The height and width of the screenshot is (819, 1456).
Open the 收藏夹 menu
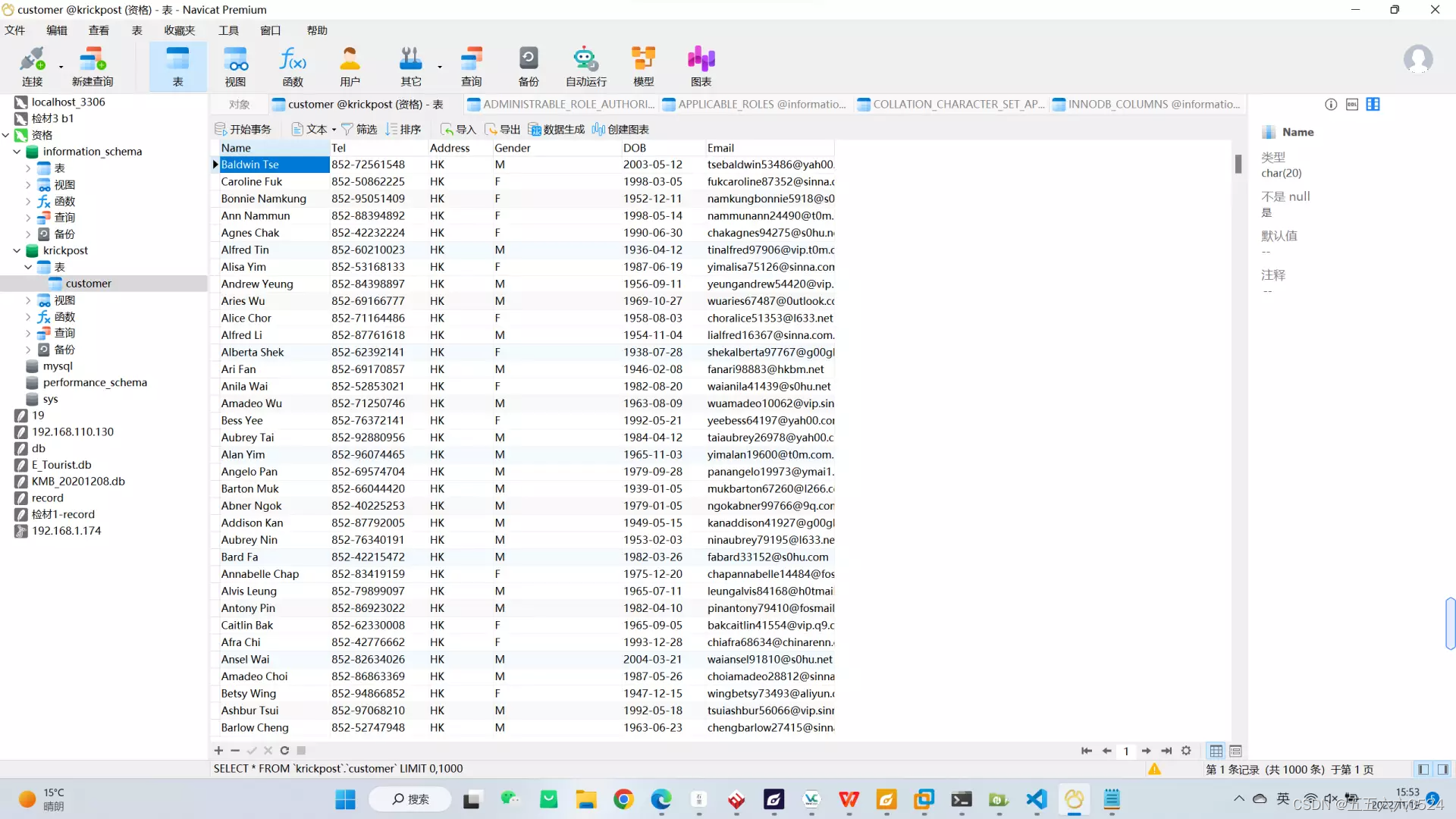[180, 30]
